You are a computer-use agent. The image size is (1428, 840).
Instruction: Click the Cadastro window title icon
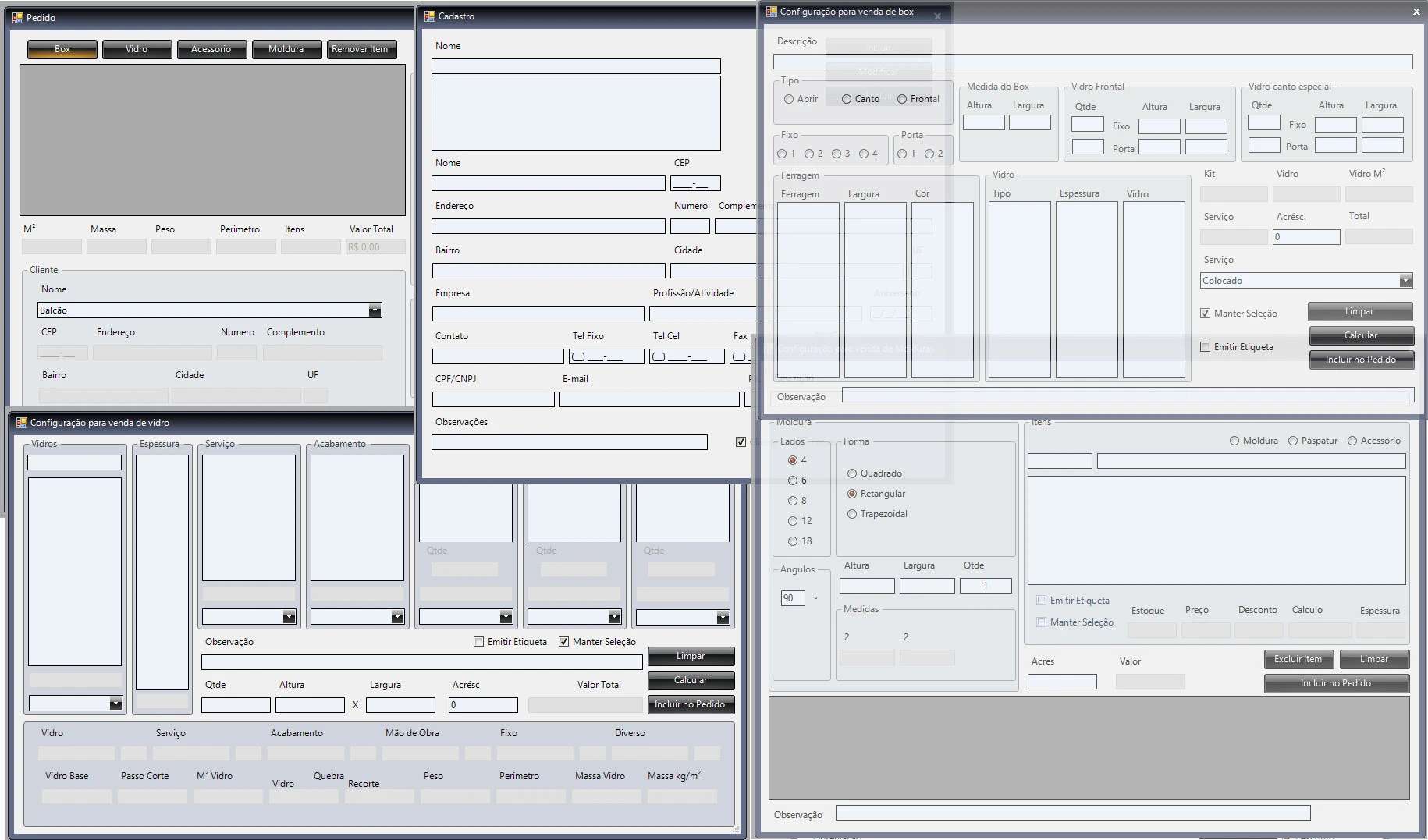click(429, 16)
